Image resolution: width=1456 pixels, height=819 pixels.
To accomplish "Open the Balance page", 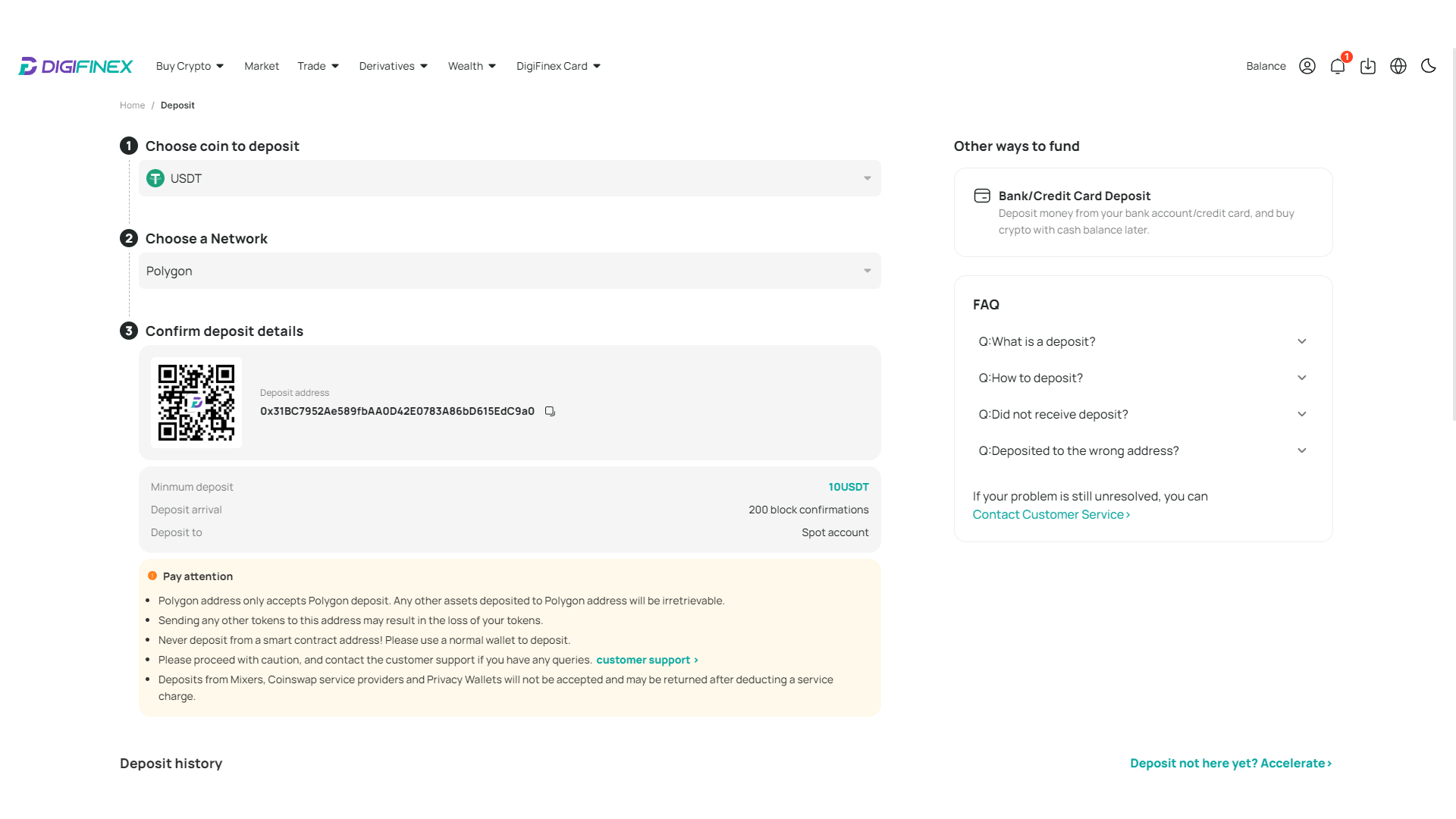I will point(1266,66).
